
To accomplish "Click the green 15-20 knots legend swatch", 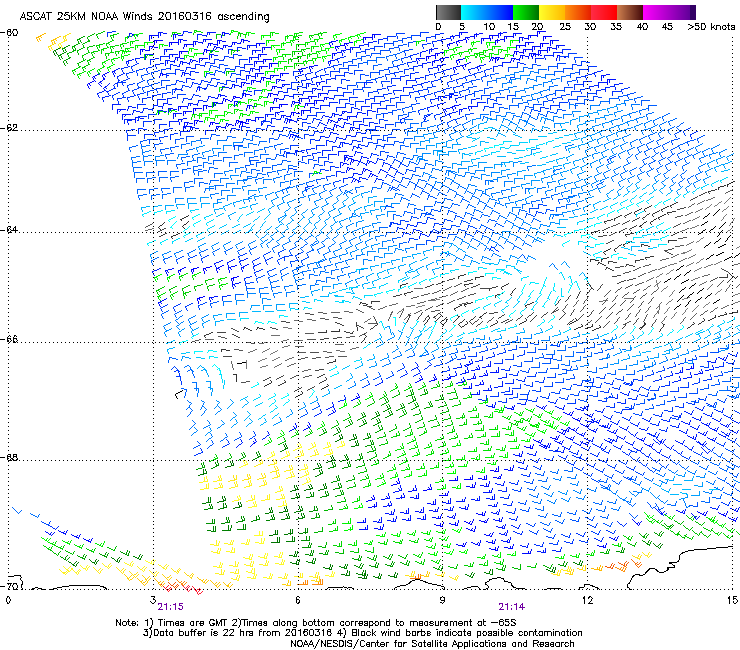I will click(526, 12).
